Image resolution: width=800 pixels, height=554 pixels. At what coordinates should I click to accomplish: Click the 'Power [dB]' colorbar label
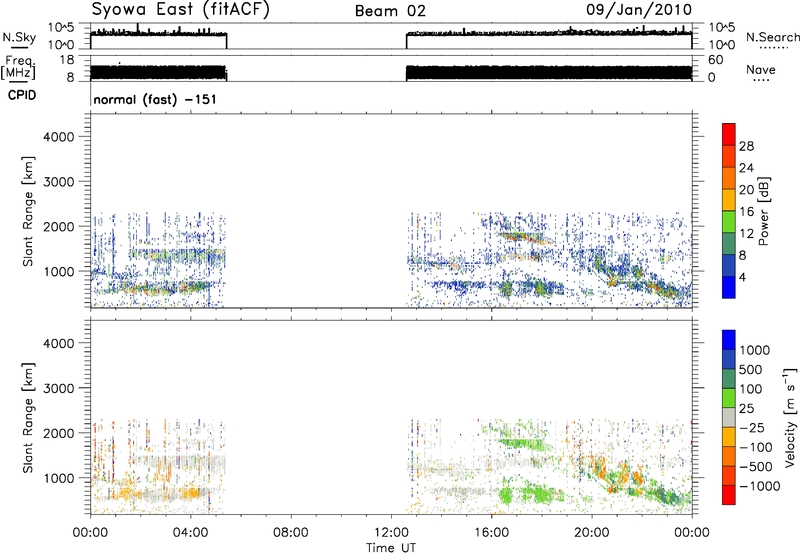click(x=763, y=211)
